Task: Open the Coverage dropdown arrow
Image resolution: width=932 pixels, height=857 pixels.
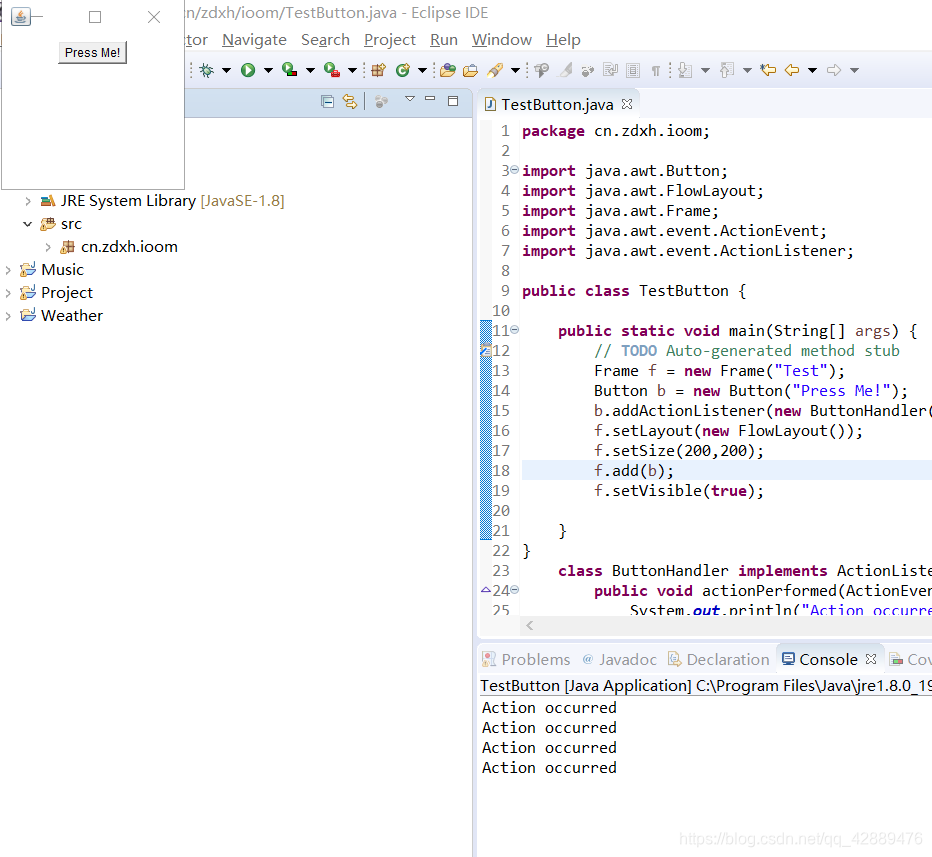Action: click(x=310, y=70)
